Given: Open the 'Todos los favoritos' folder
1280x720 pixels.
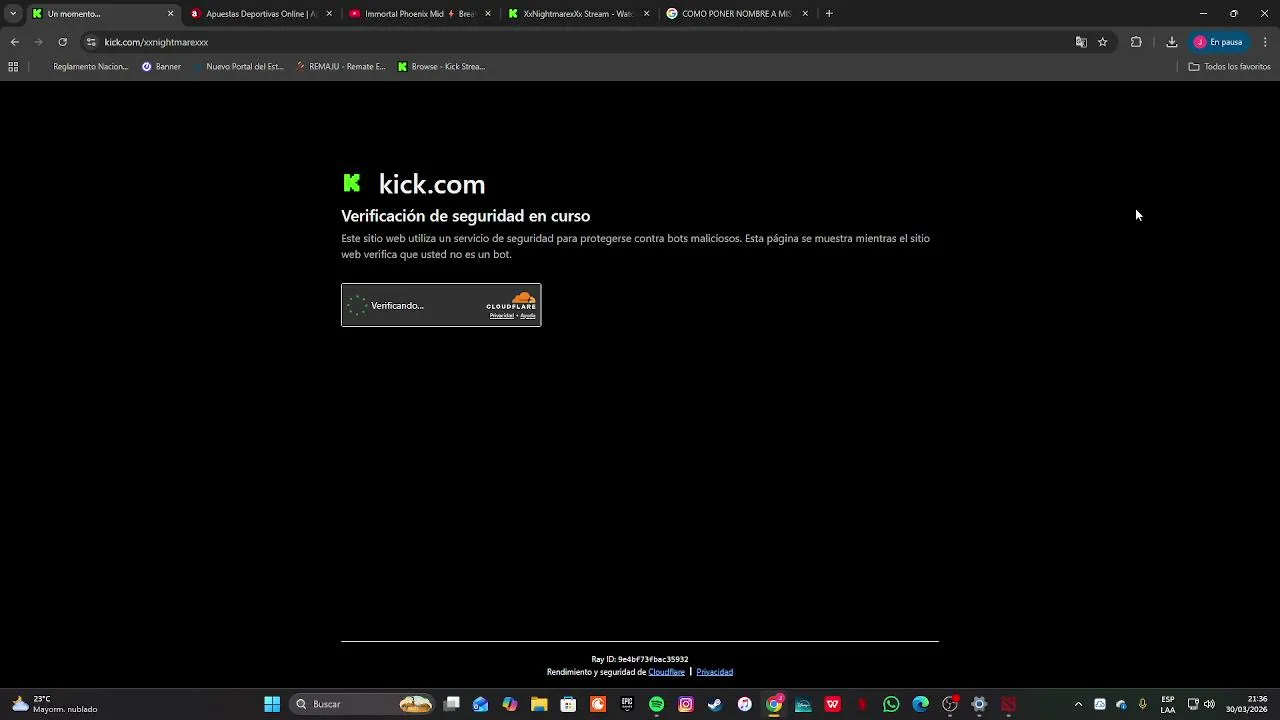Looking at the screenshot, I should pyautogui.click(x=1229, y=67).
